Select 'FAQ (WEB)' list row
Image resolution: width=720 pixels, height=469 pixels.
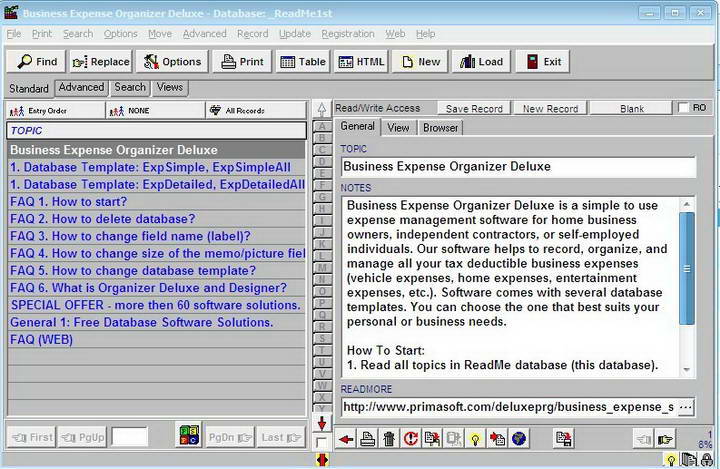(x=156, y=339)
